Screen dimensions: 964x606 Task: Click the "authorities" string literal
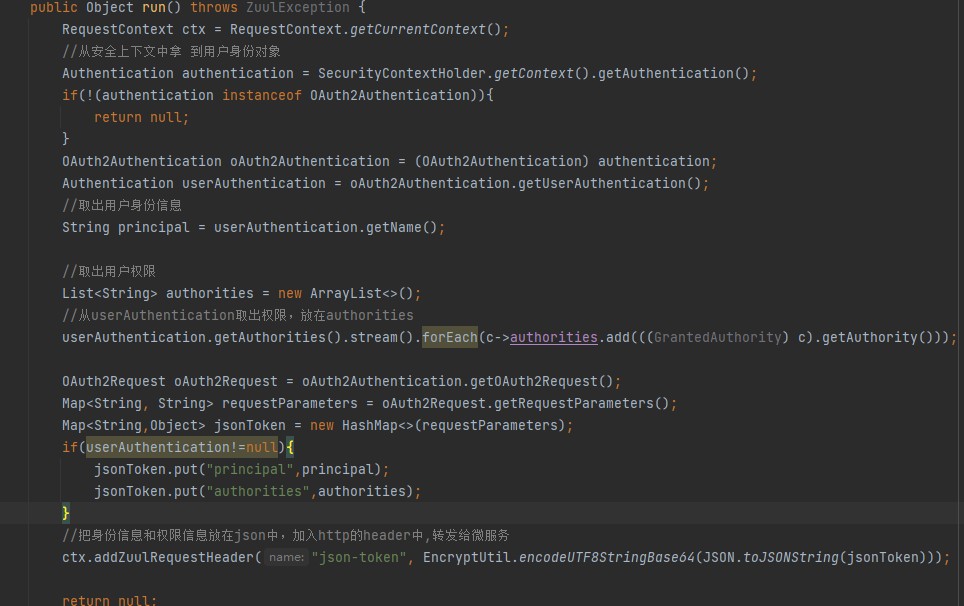(258, 492)
